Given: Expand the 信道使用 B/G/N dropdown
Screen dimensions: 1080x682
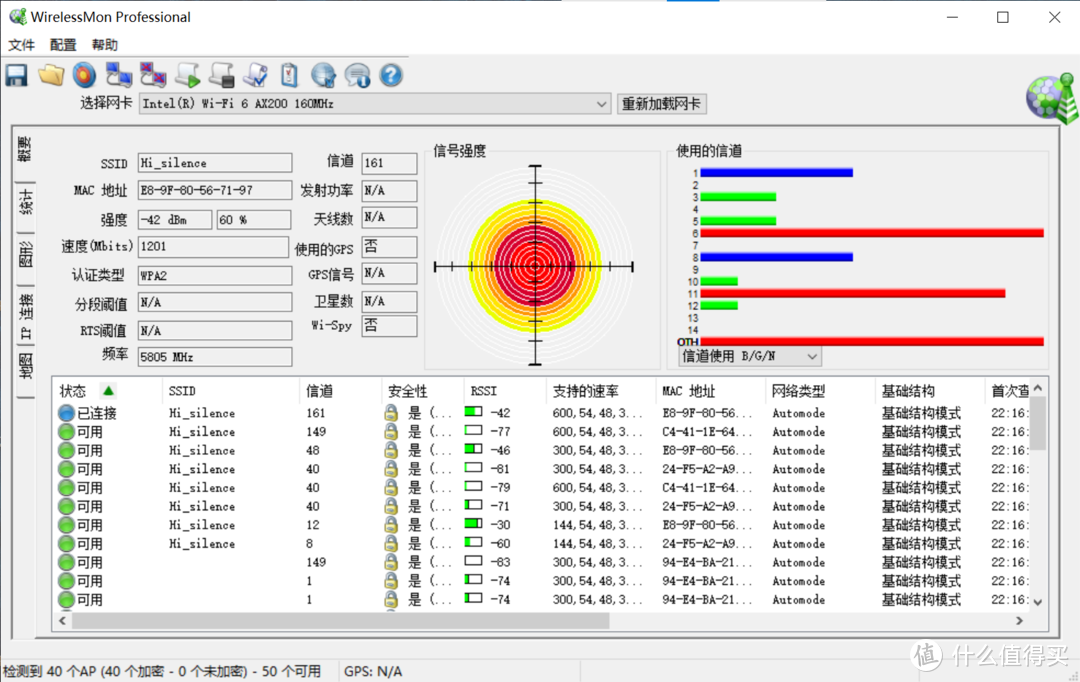Looking at the screenshot, I should pos(812,356).
